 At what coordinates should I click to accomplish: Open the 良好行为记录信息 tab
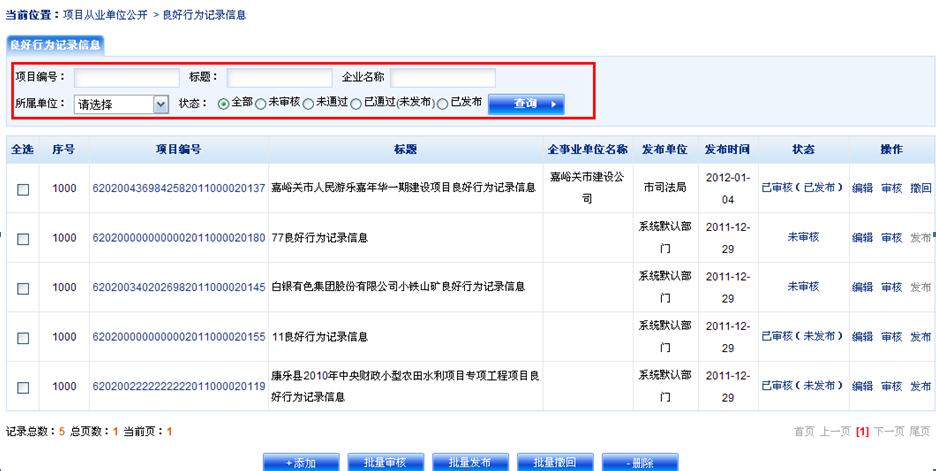(55, 45)
